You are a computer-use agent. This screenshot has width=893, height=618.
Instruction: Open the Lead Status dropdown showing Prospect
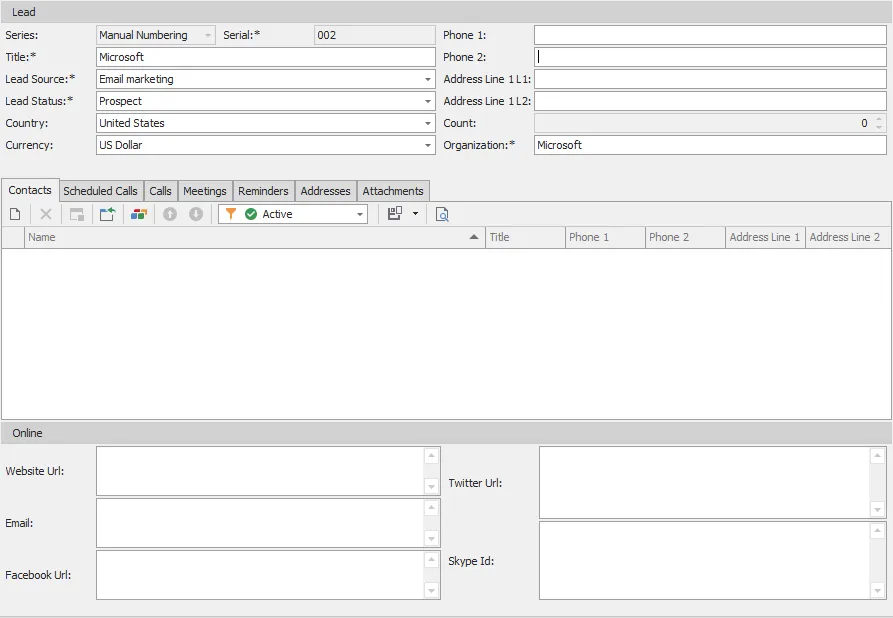point(427,101)
